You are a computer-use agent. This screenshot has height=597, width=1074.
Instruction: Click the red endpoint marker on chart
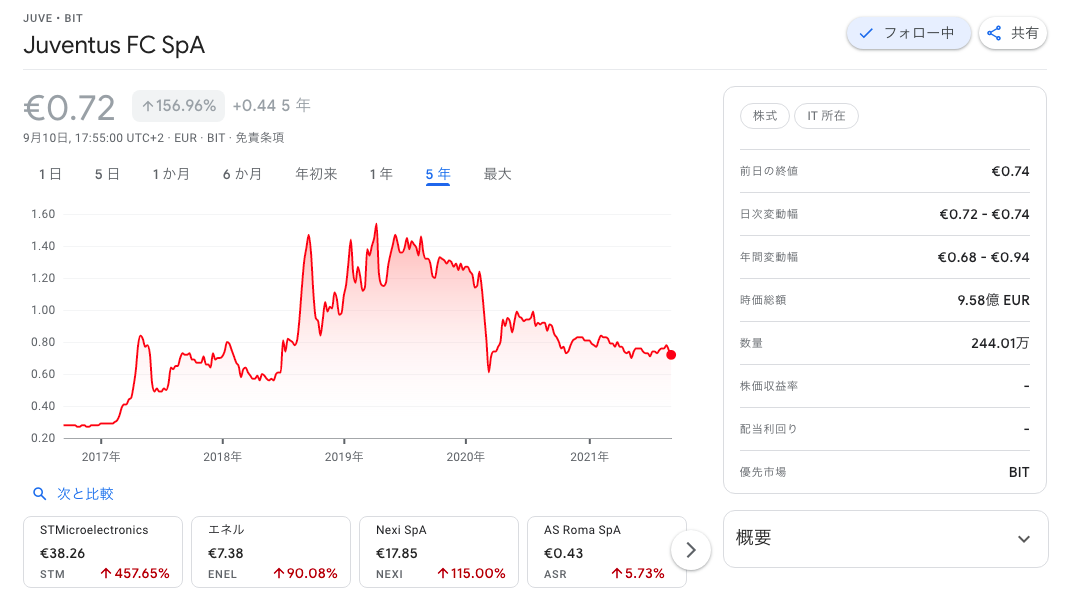pos(671,355)
